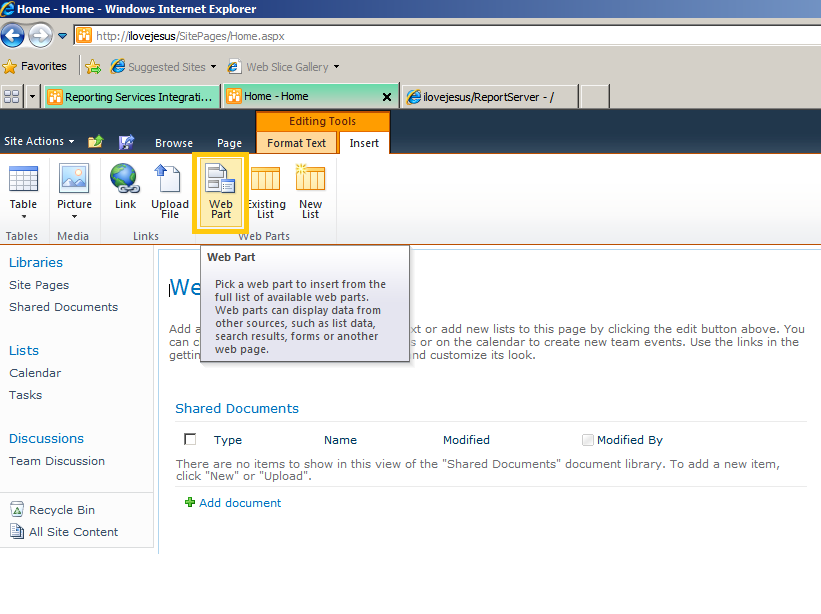Click the Navigate Up folder icon
Image resolution: width=821 pixels, height=614 pixels.
pos(95,141)
